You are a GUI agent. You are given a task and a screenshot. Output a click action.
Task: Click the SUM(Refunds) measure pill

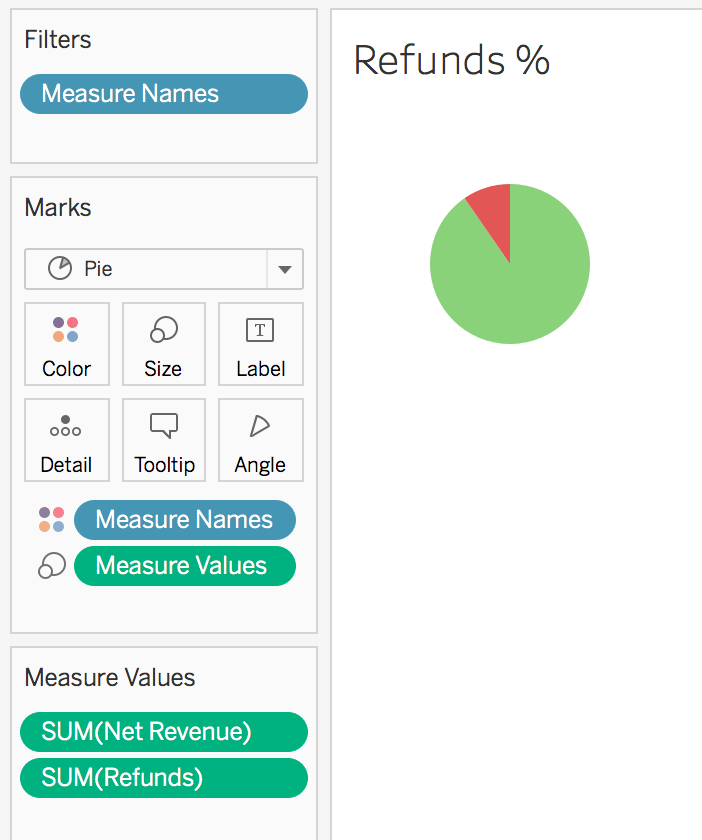coord(164,778)
